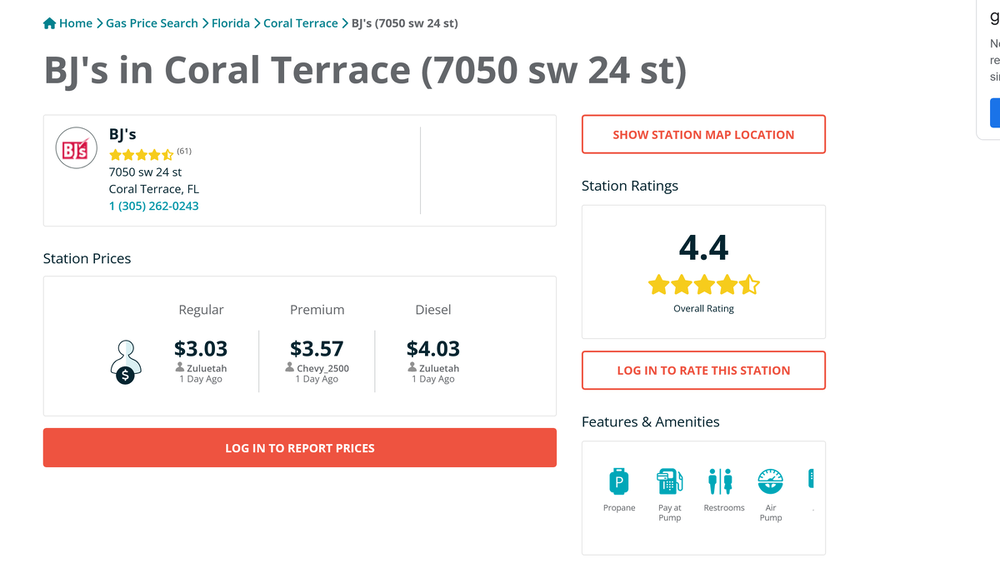Viewport: 1000px width, 588px height.
Task: Show station map location
Action: click(x=703, y=135)
